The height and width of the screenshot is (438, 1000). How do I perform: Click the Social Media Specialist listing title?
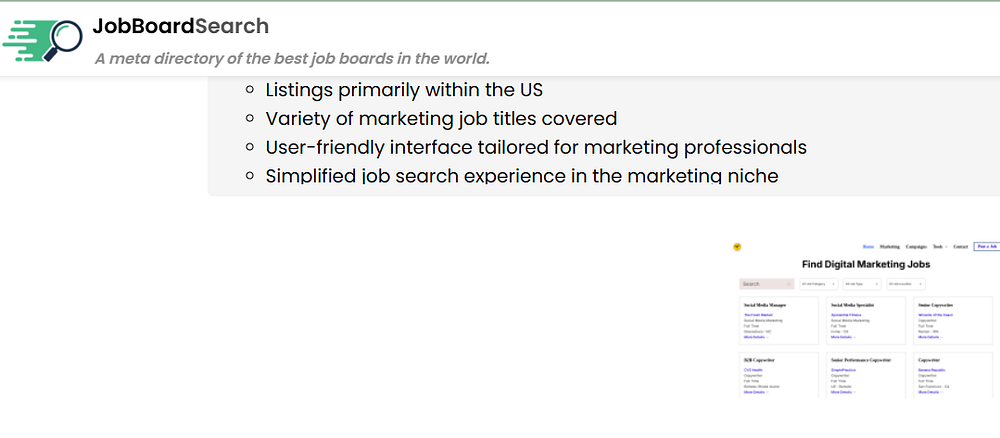(853, 305)
